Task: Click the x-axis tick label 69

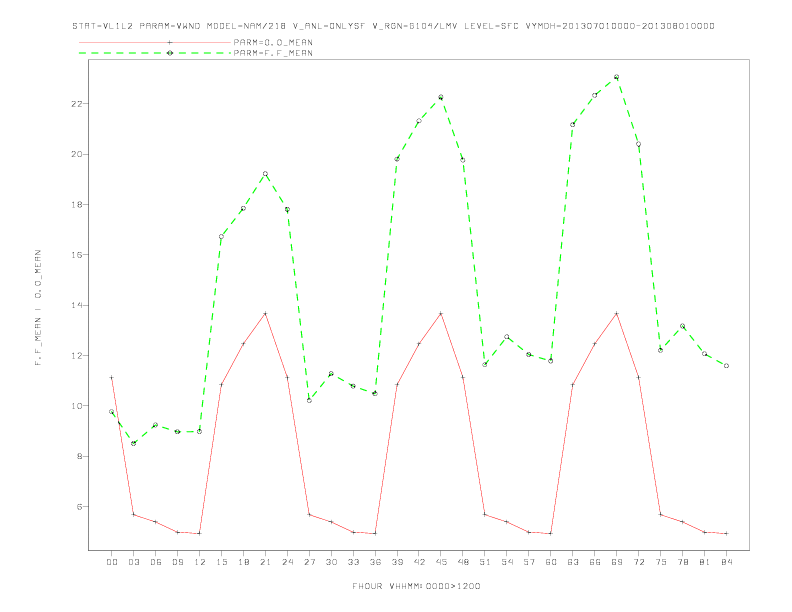Action: (617, 562)
